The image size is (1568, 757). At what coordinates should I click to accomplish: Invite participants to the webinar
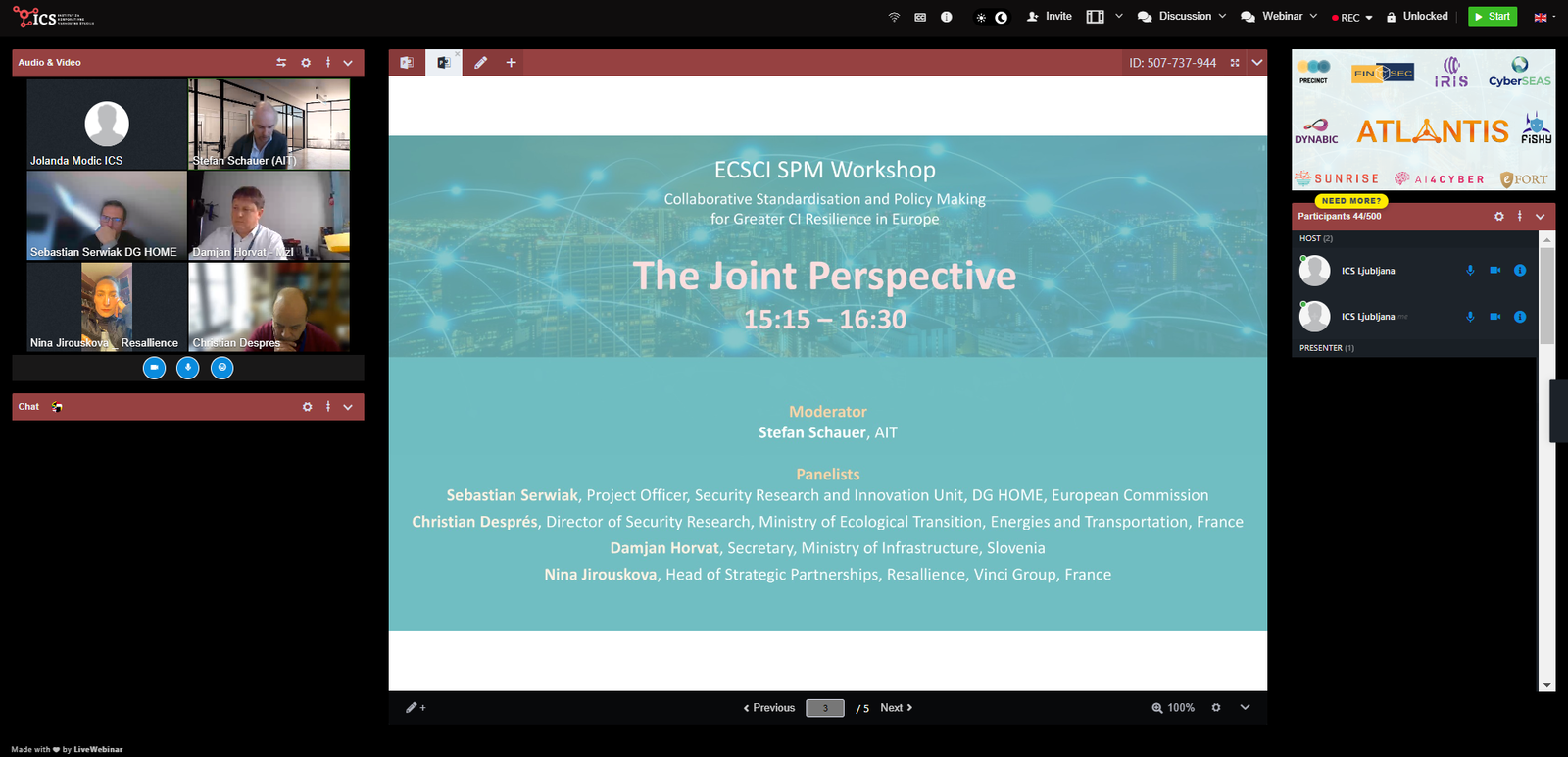coord(1049,17)
